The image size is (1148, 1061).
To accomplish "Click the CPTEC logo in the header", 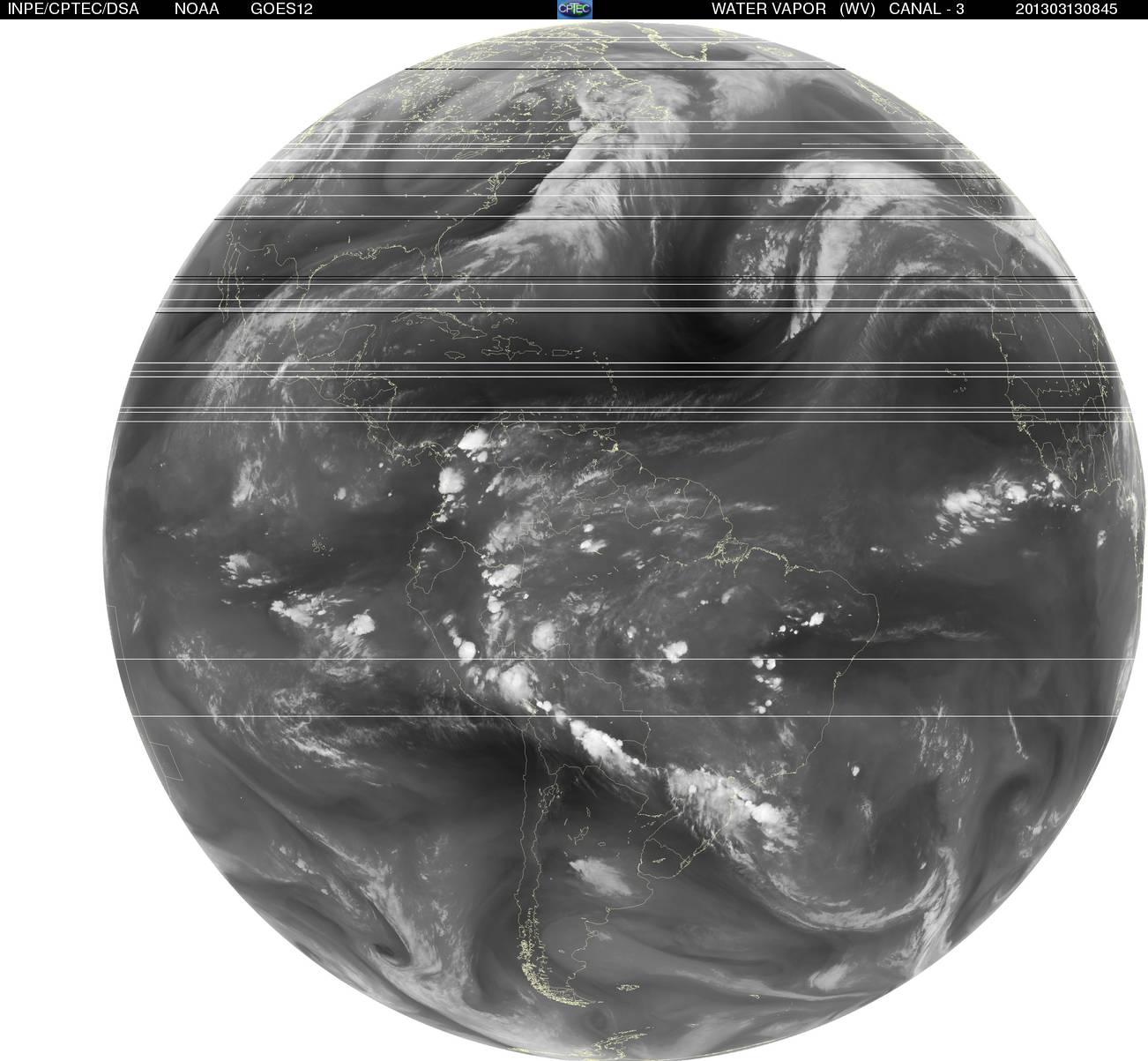I will tap(575, 9).
